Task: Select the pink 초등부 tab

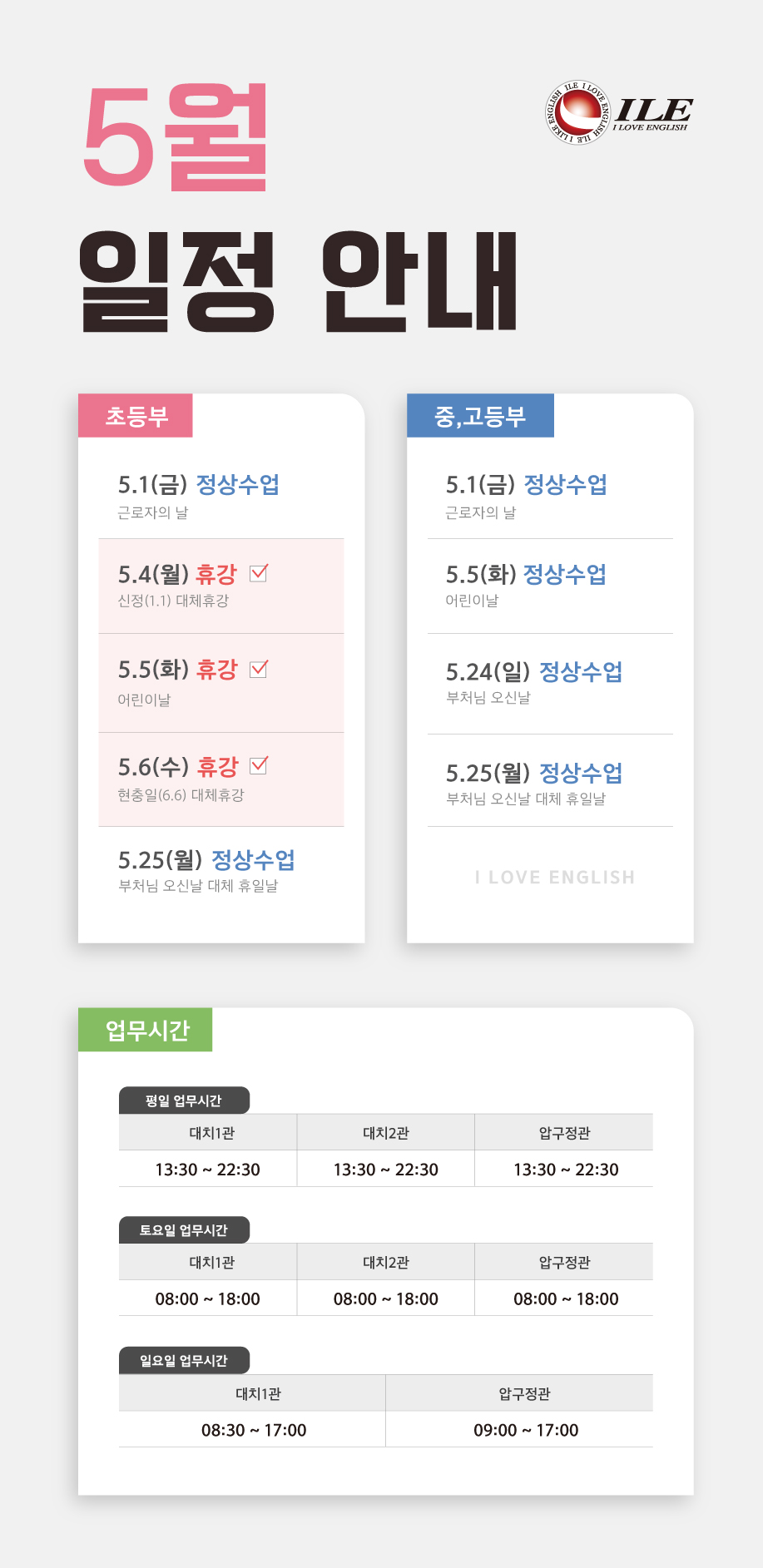Action: pos(136,416)
